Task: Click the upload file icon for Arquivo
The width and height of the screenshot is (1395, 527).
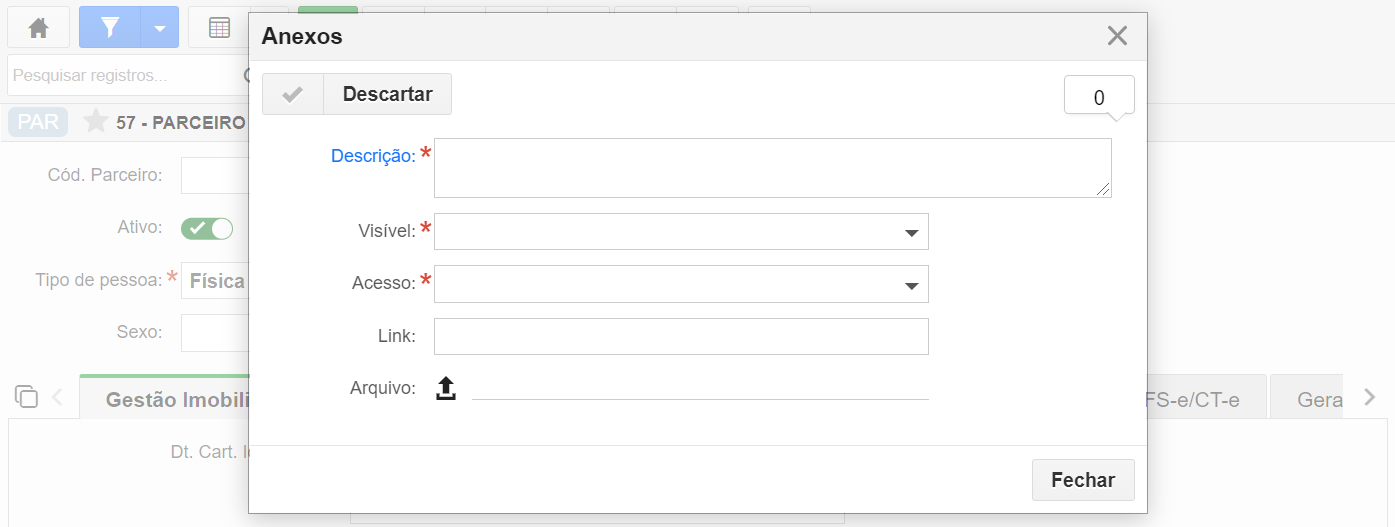Action: pos(446,388)
